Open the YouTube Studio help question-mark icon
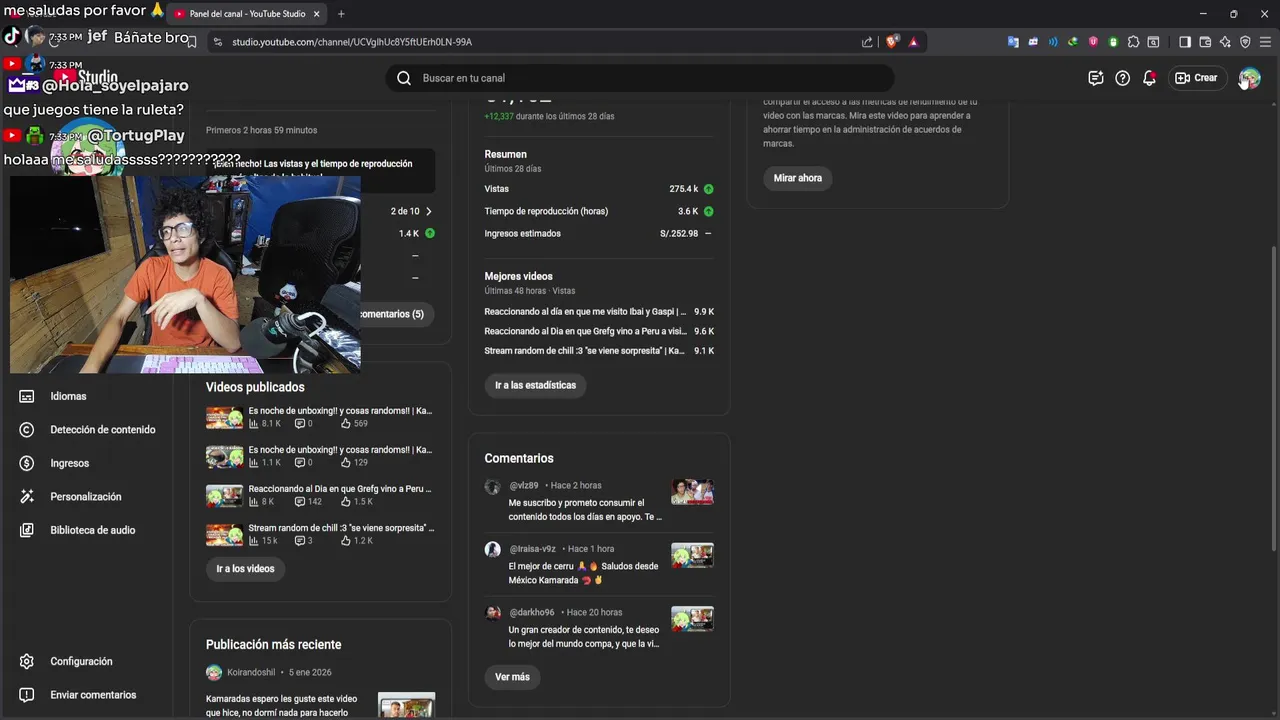Screen dimensions: 1280x720 click(x=1122, y=78)
